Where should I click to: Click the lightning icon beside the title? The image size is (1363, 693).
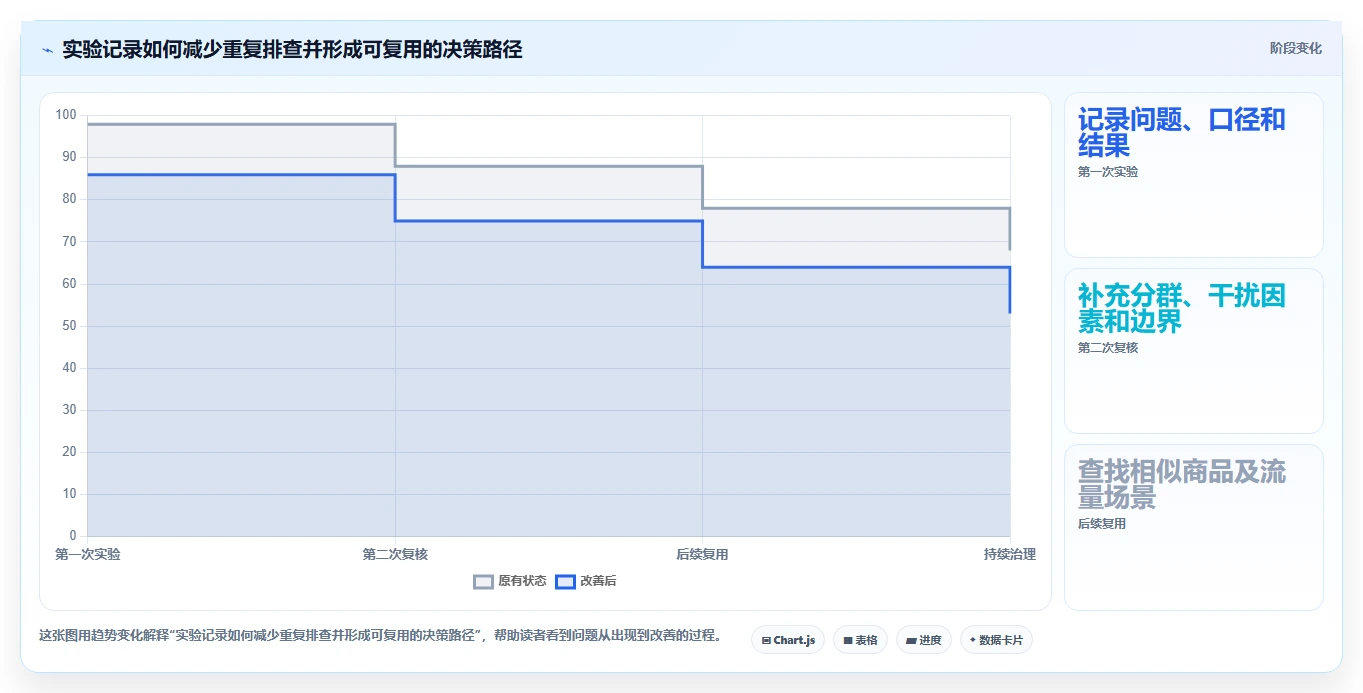point(47,49)
